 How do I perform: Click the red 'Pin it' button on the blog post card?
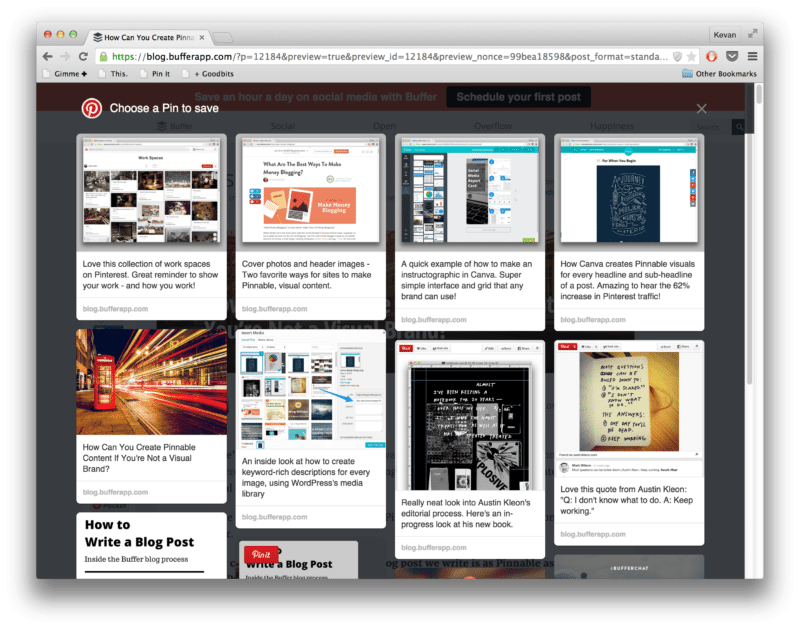pos(263,556)
